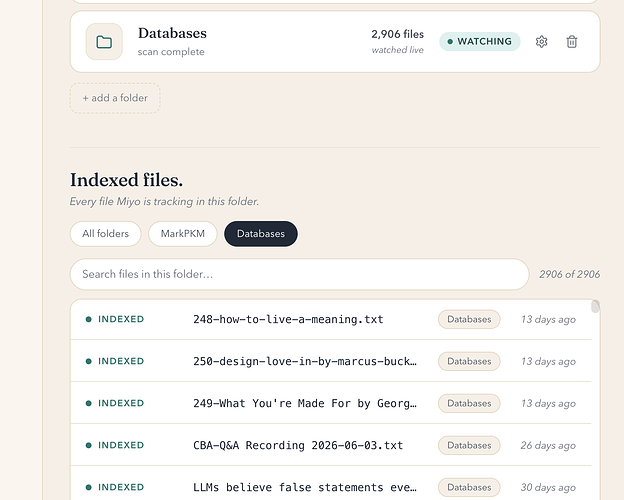Select the All folders filter
The image size is (624, 500).
105,234
